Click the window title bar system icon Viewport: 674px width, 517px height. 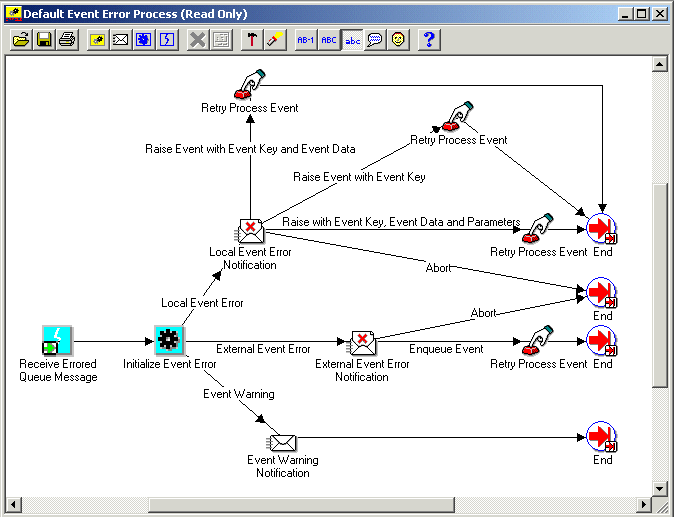click(x=13, y=14)
